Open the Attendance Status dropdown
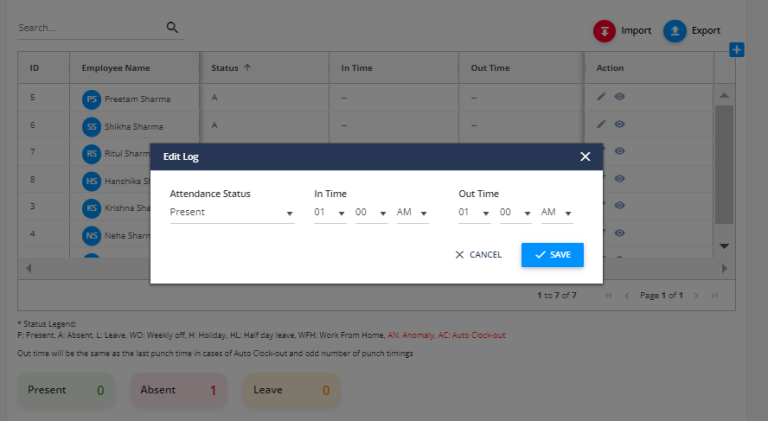The width and height of the screenshot is (768, 421). pyautogui.click(x=231, y=213)
